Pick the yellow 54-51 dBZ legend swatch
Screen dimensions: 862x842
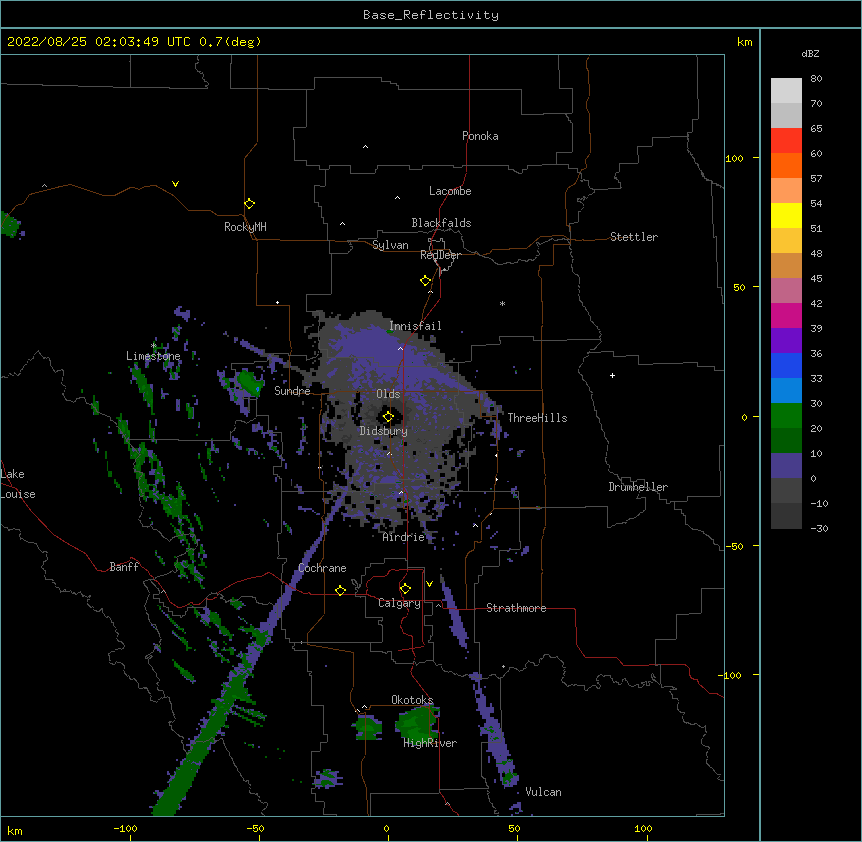[786, 215]
